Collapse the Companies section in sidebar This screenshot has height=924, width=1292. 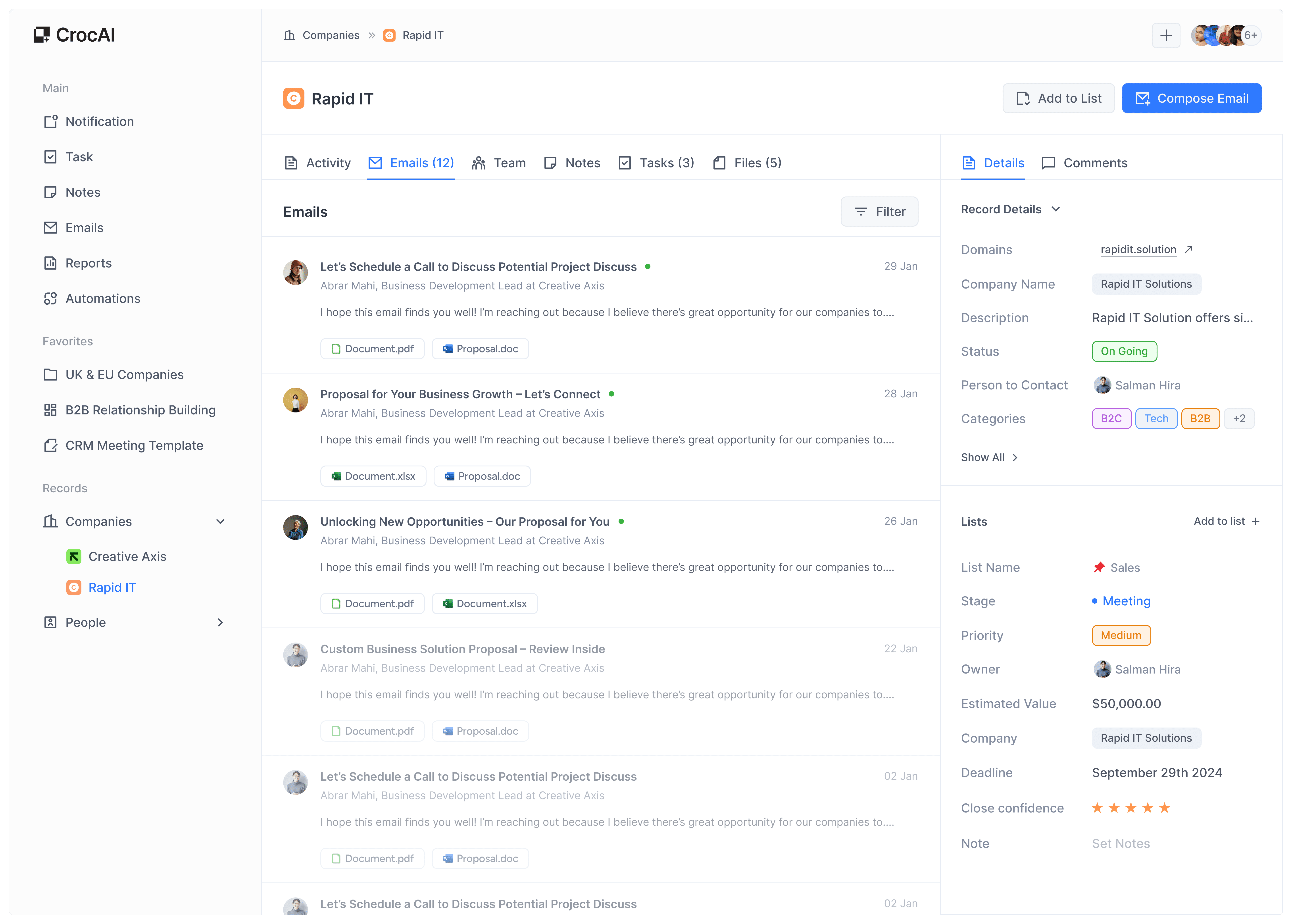pyautogui.click(x=220, y=521)
